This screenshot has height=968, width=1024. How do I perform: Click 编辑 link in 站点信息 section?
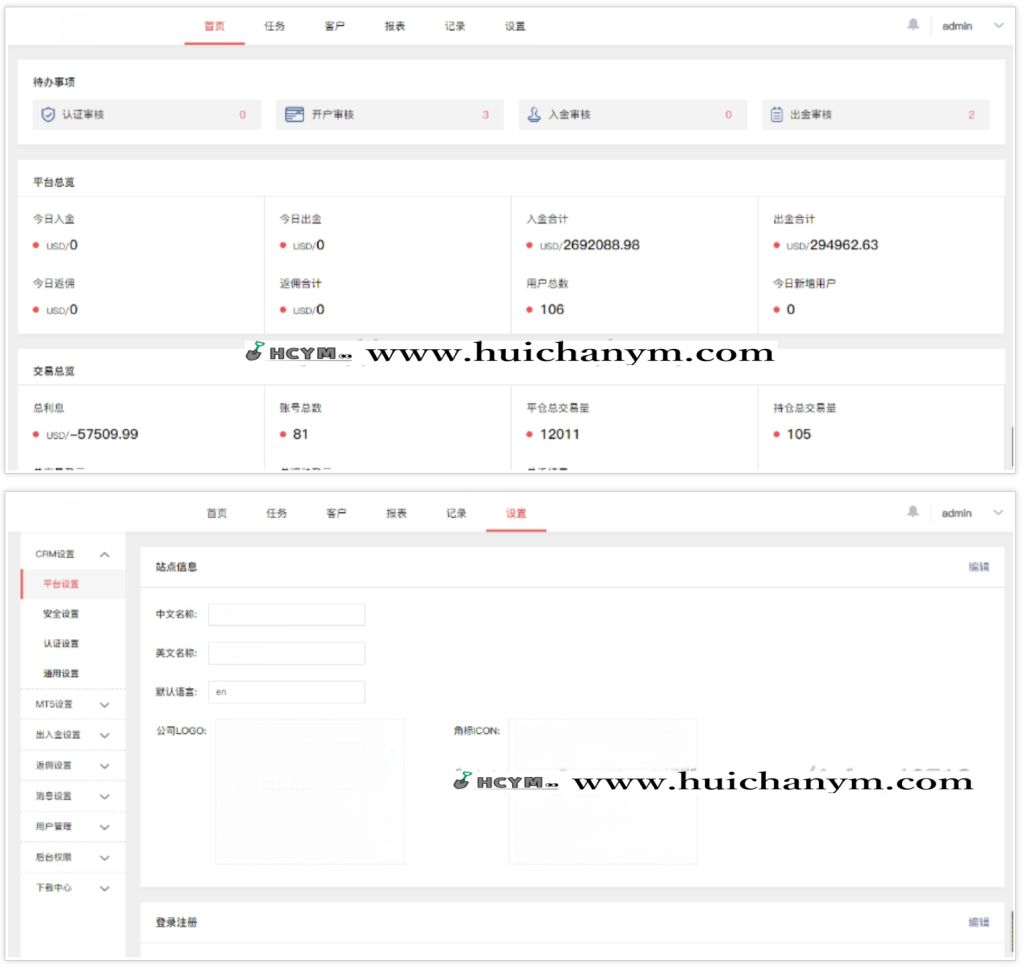click(x=978, y=567)
